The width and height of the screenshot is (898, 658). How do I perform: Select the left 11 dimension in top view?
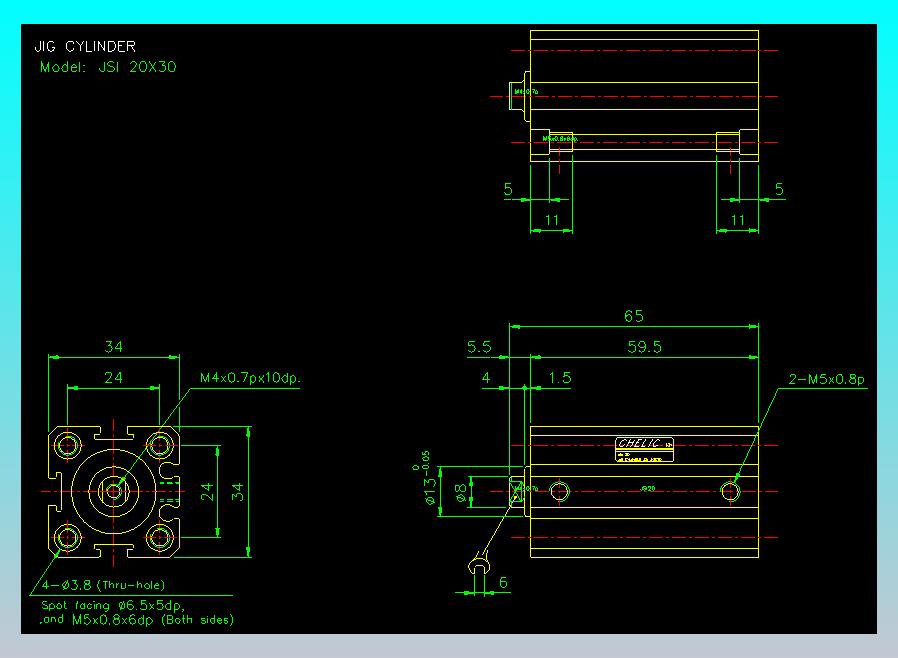point(551,219)
